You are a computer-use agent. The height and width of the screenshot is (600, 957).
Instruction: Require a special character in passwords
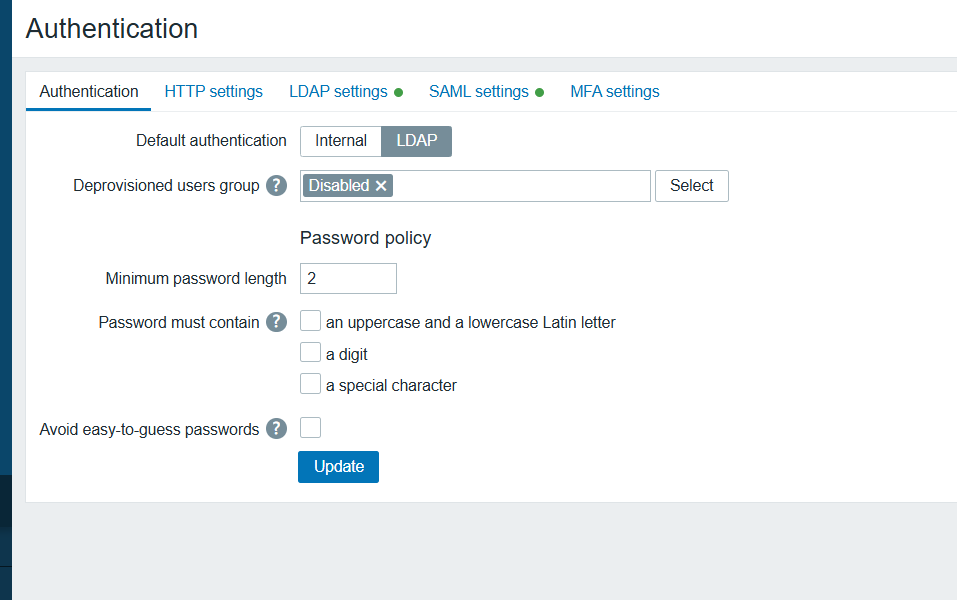(311, 384)
